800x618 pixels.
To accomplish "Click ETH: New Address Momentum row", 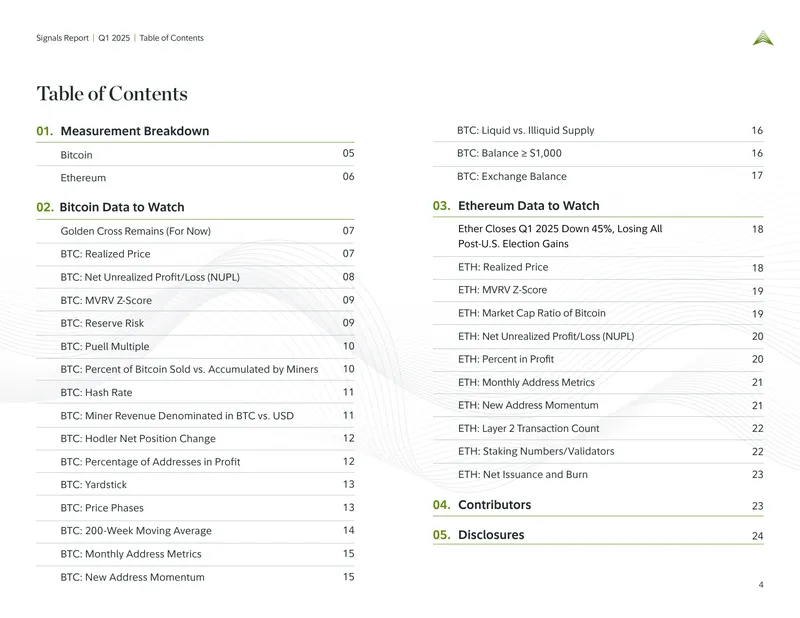I will point(598,405).
